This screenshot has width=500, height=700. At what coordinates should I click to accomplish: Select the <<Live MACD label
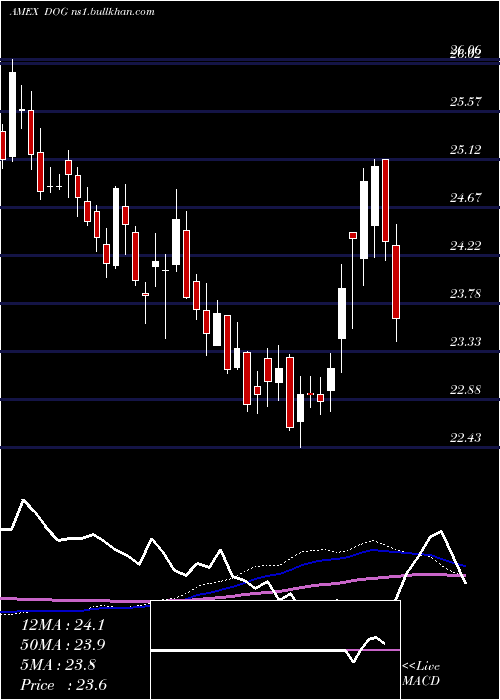[421, 674]
